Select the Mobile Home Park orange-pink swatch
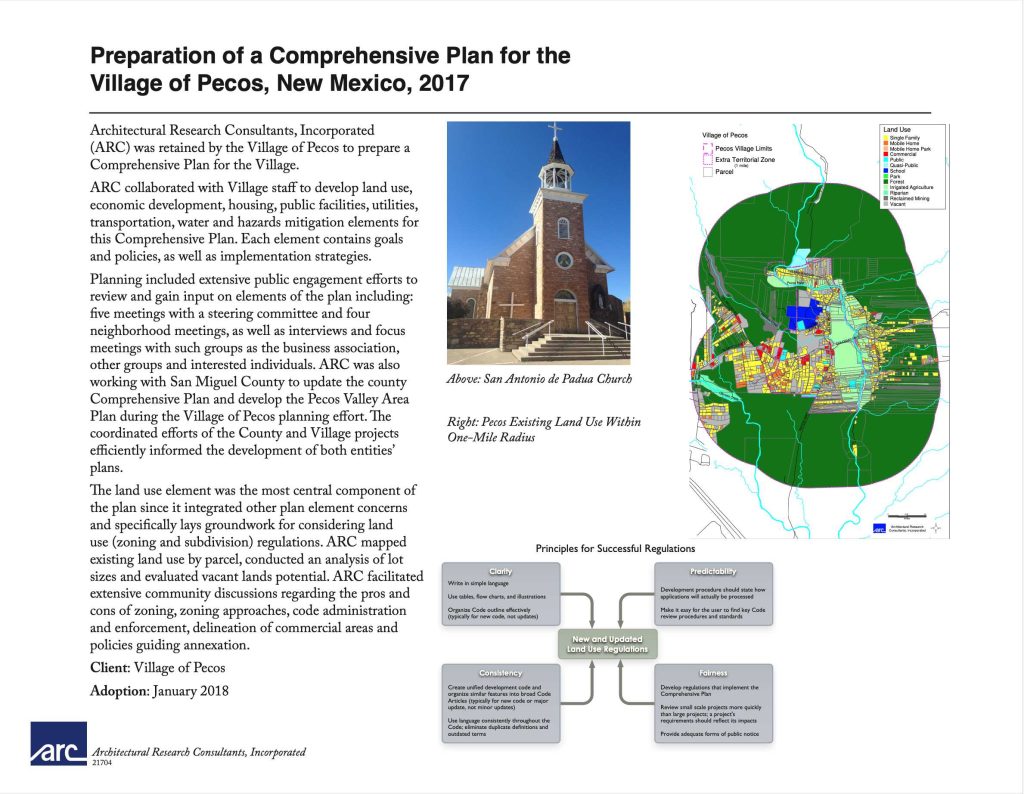The height and width of the screenshot is (794, 1024). point(886,148)
